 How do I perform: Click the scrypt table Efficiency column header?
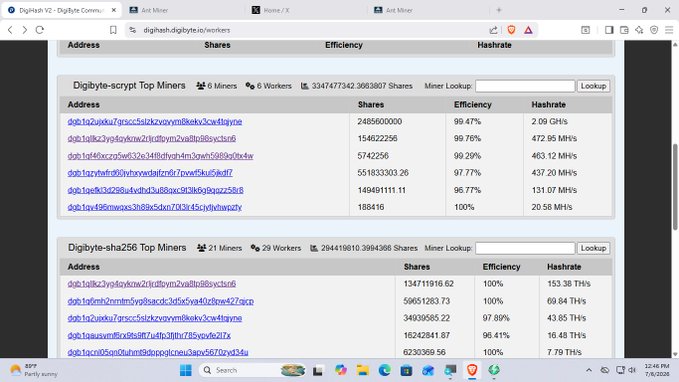pyautogui.click(x=472, y=104)
